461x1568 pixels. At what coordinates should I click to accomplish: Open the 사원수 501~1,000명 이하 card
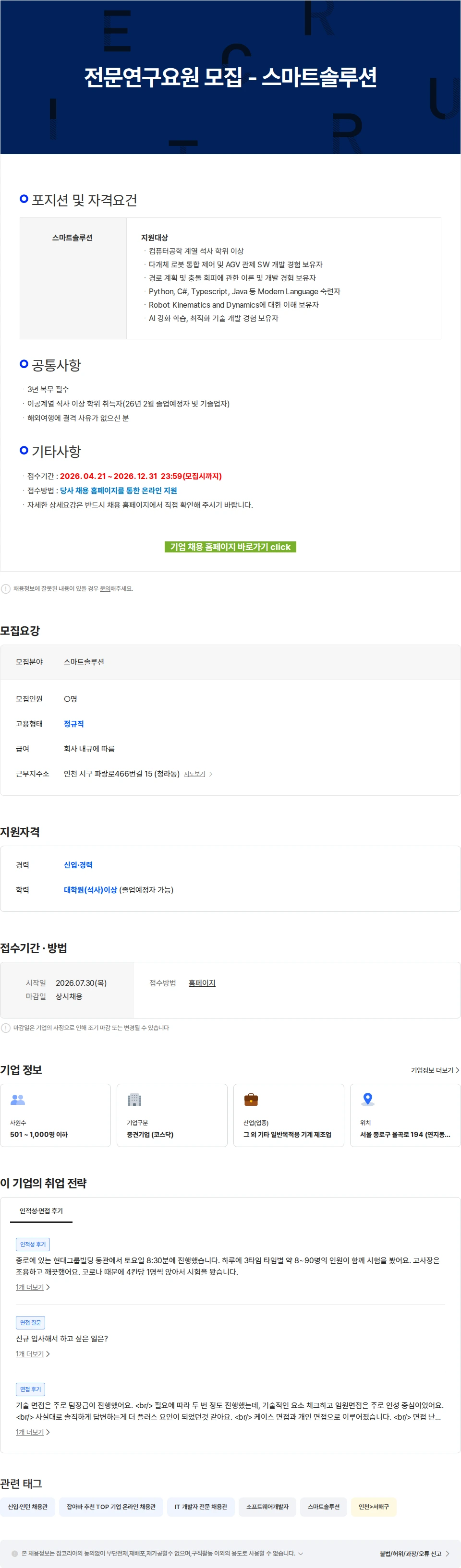tap(55, 1115)
